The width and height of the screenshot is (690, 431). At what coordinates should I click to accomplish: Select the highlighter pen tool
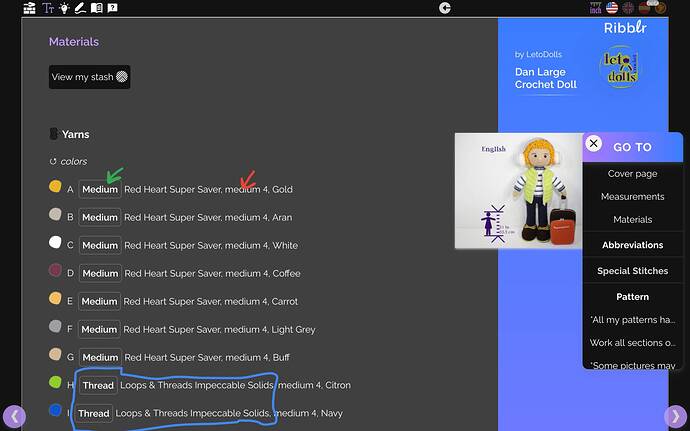pos(80,8)
